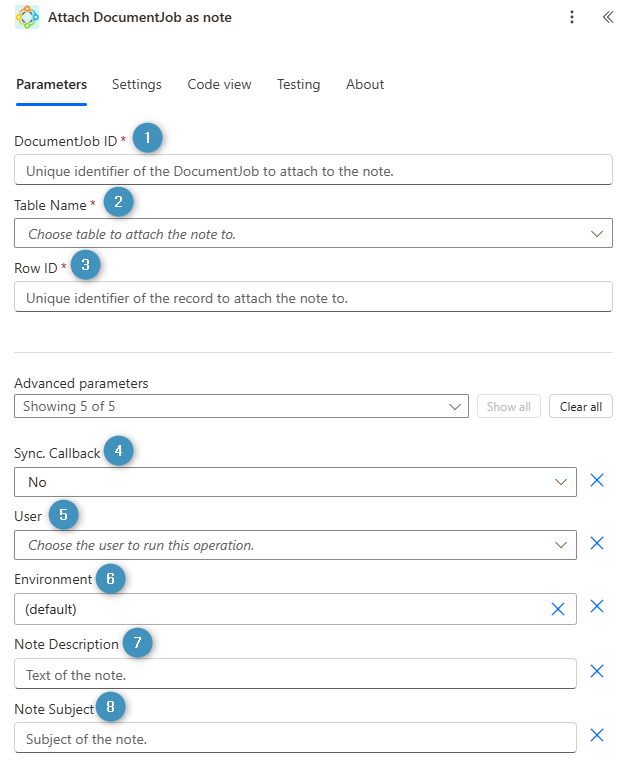Open the three-dot more options menu
618x760 pixels.
572,17
